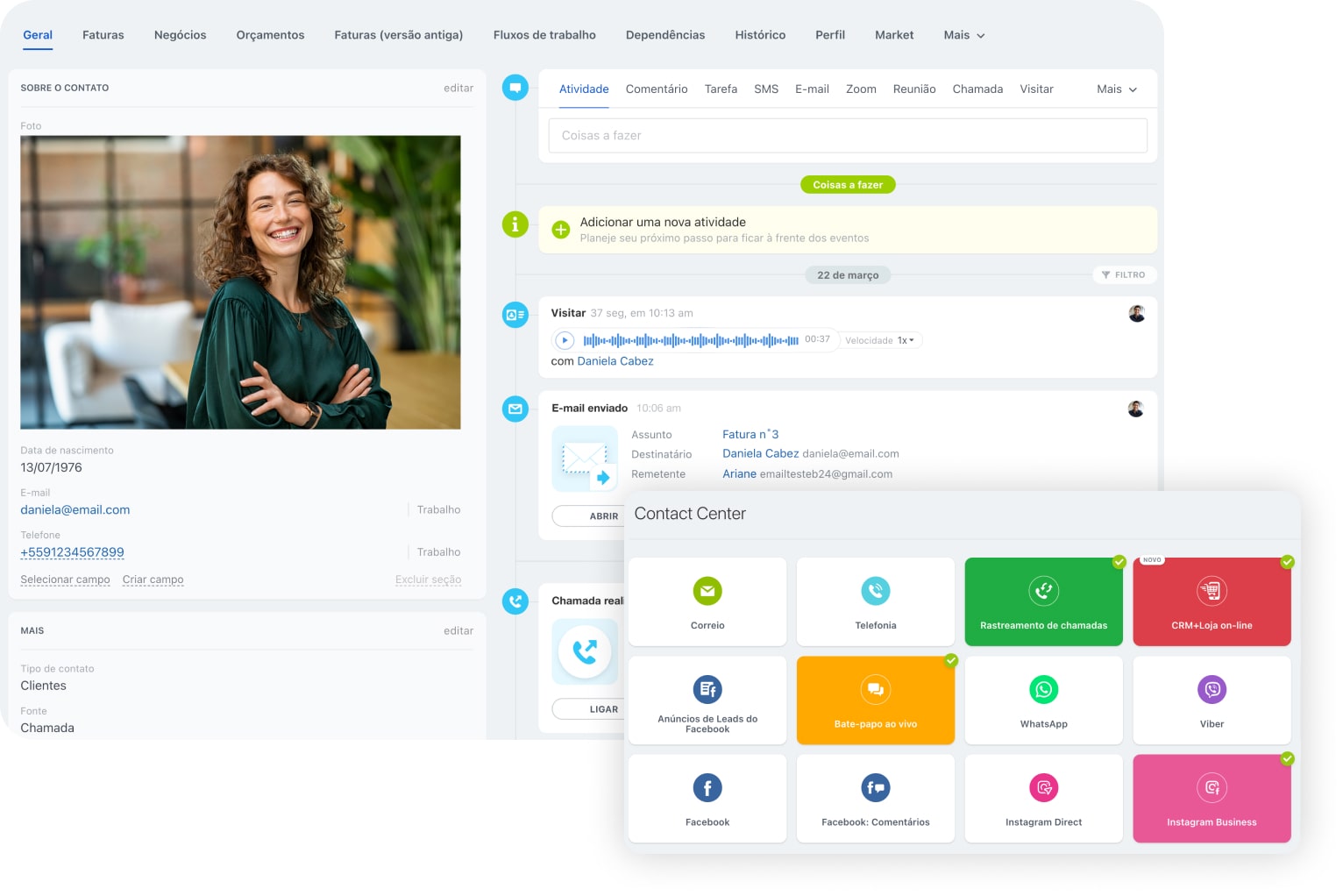This screenshot has height=896, width=1343.
Task: Click the daniela@email.com email link
Action: tap(75, 510)
